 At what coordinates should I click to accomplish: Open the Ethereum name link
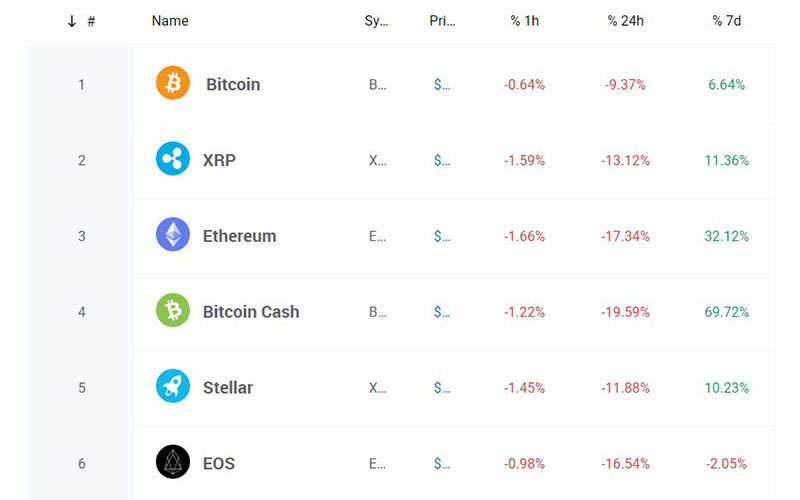(239, 236)
